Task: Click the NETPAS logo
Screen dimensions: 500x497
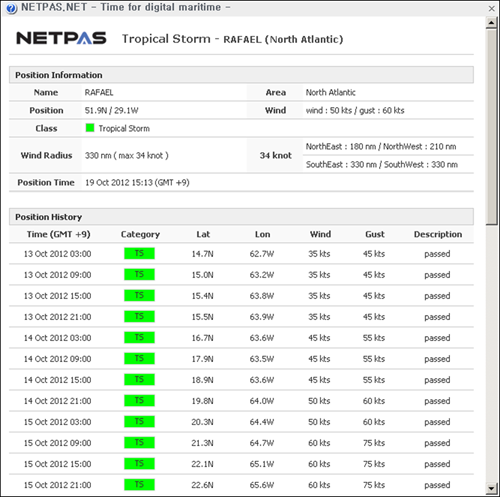Action: click(61, 38)
